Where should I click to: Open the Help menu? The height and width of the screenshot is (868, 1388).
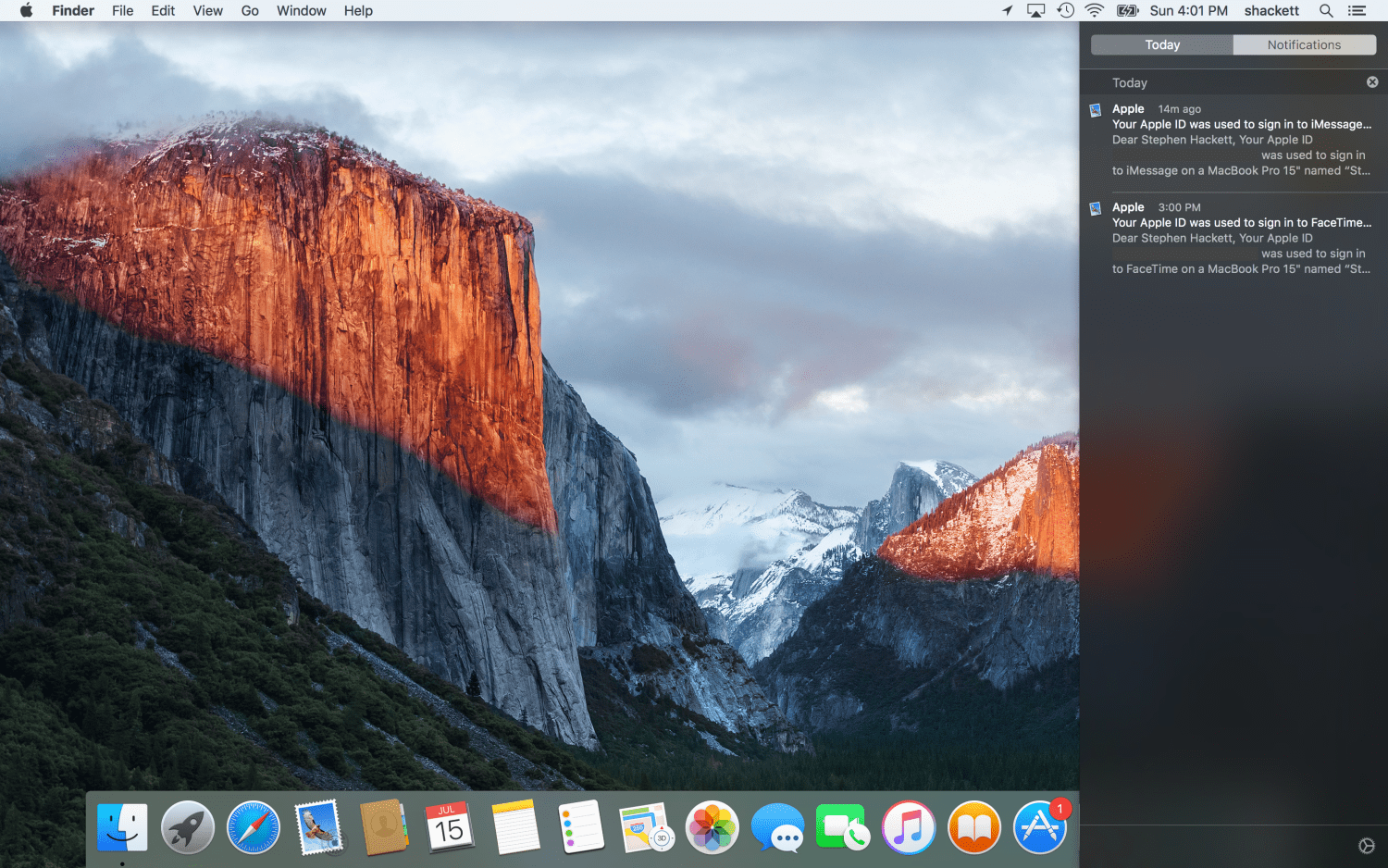pos(358,11)
